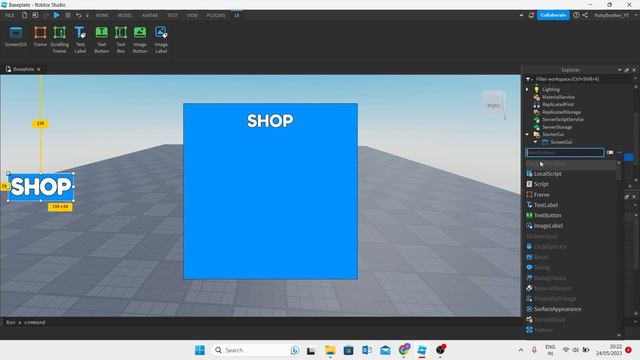Image resolution: width=640 pixels, height=360 pixels.
Task: Switch to the TEST ribbon tab
Action: (x=172, y=15)
